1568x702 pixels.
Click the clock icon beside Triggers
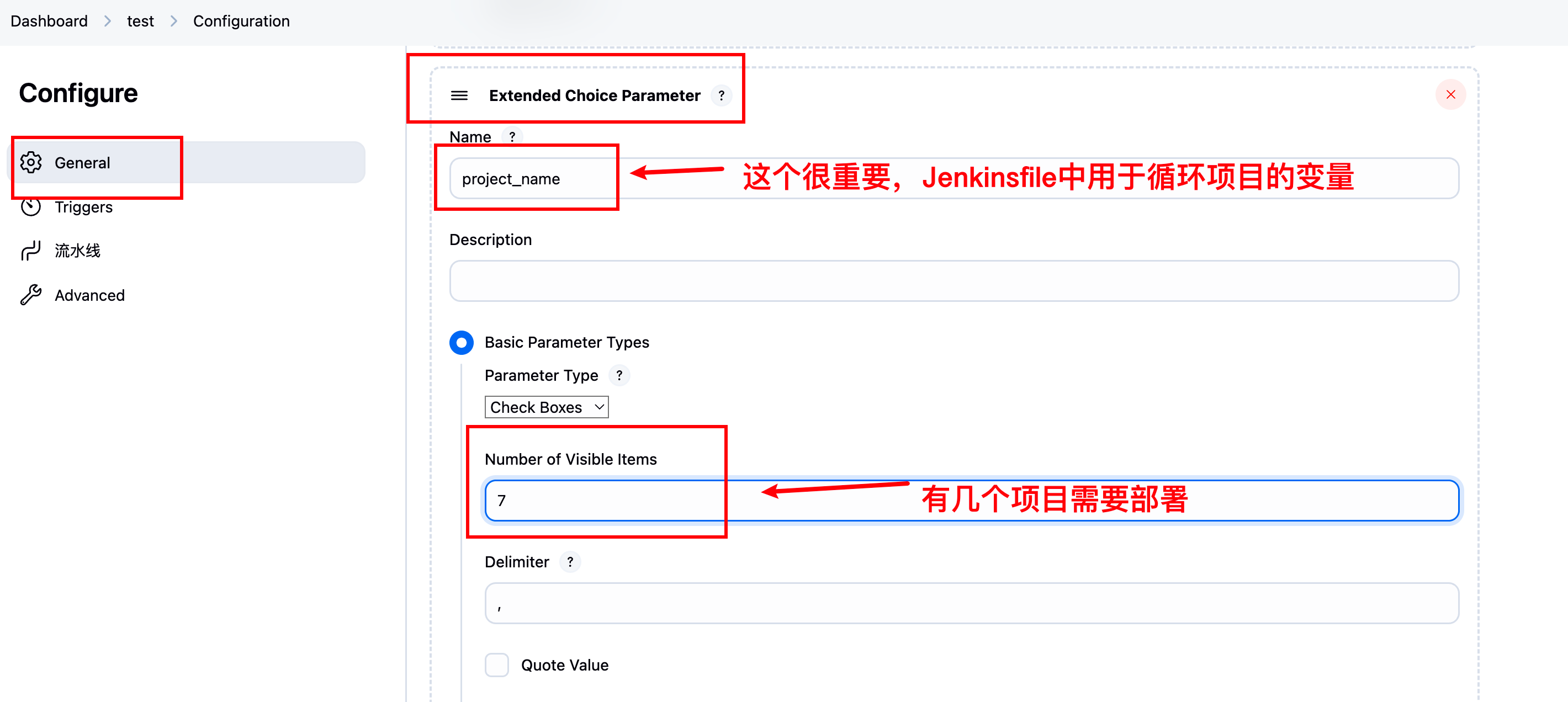click(31, 206)
